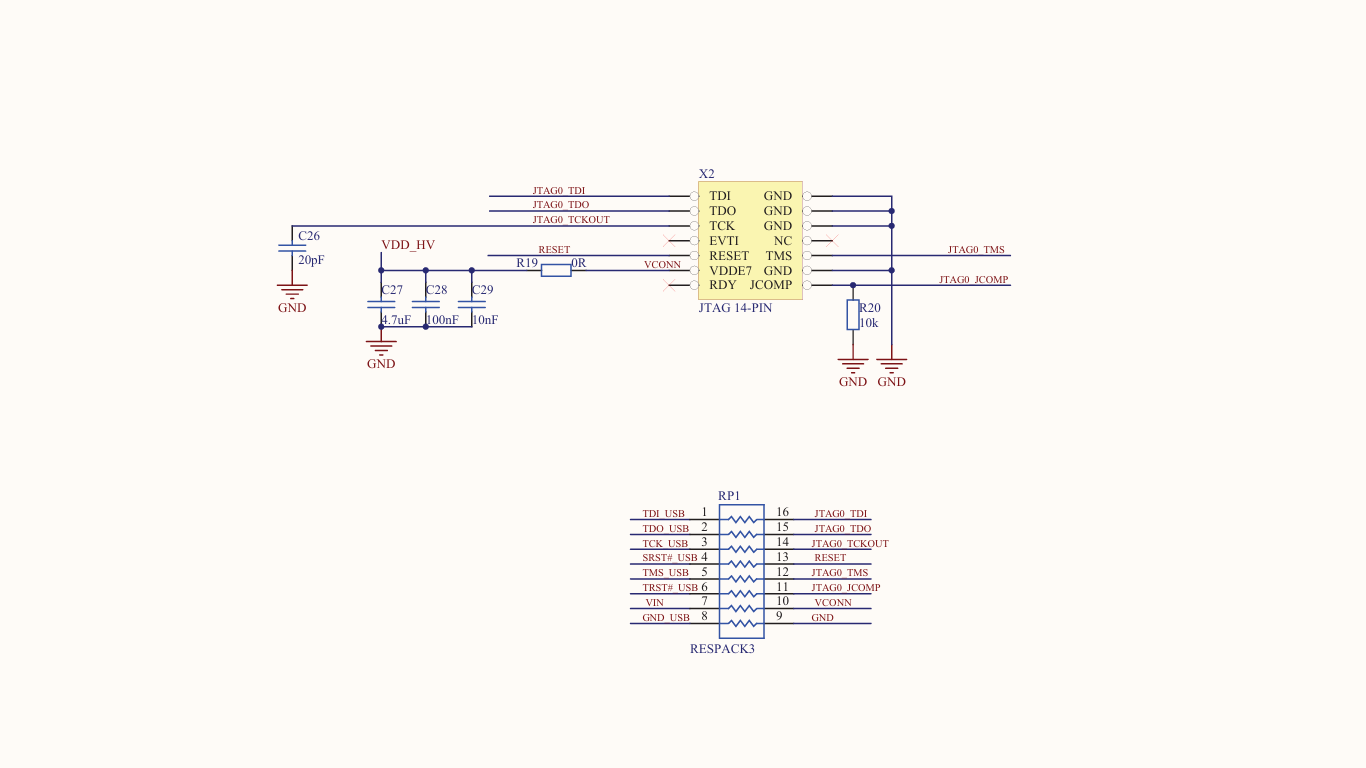Select the RP1 resistor pack body

coord(742,571)
